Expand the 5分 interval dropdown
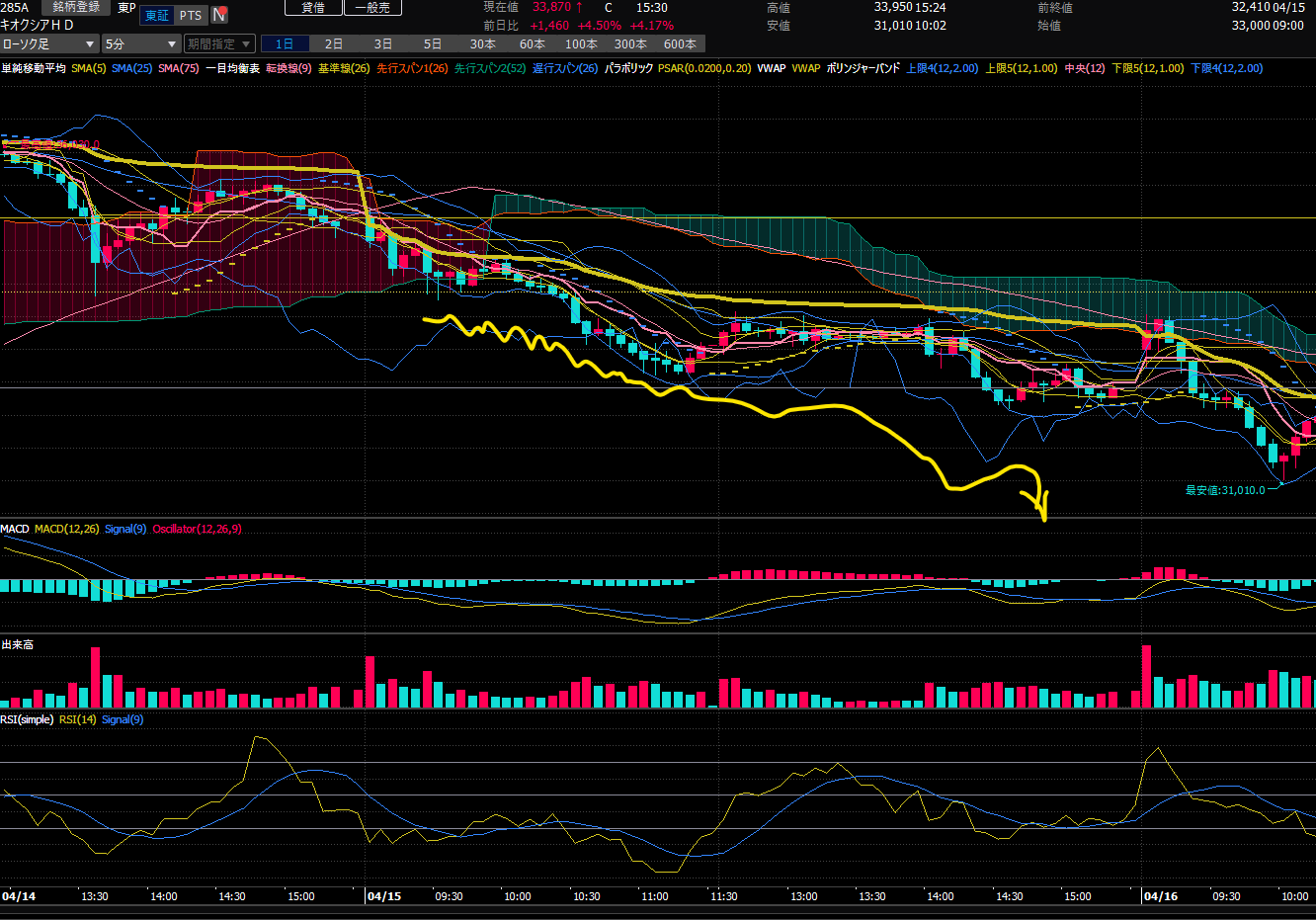Viewport: 1316px width, 920px height. pos(141,44)
